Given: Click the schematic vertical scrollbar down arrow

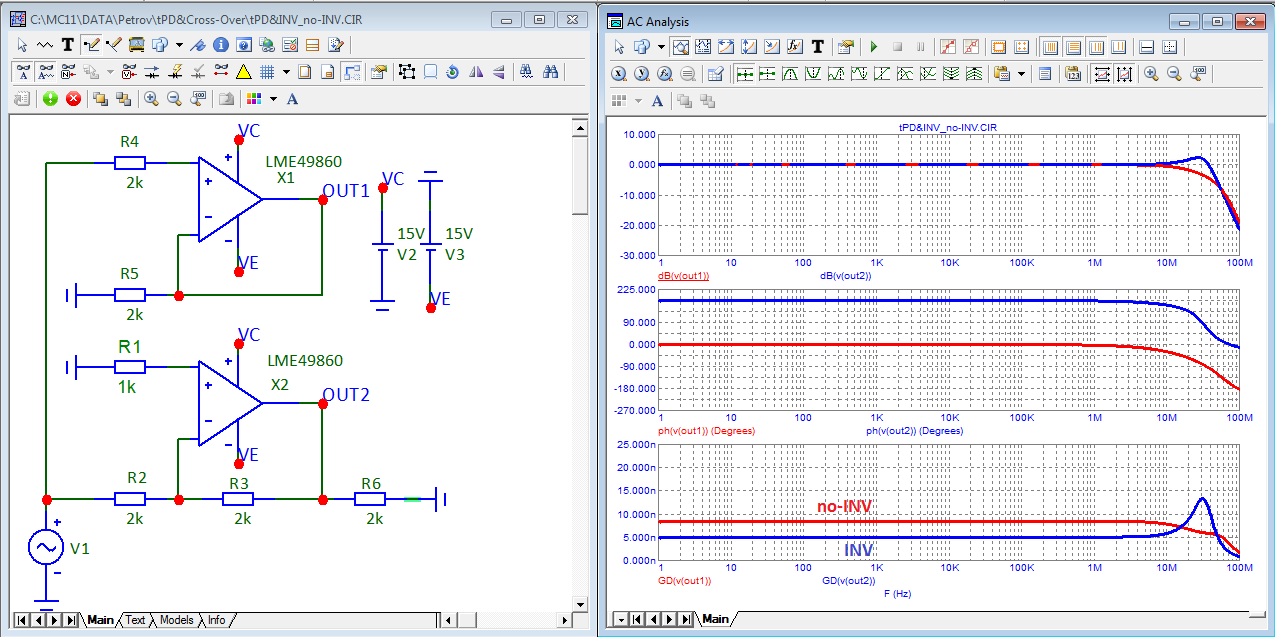Looking at the screenshot, I should tap(578, 603).
